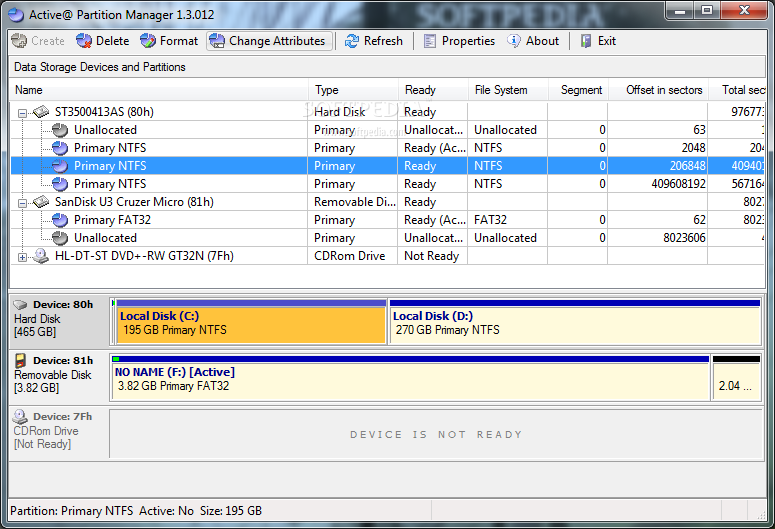Click the Refresh toolbar icon
This screenshot has width=775, height=529.
[x=352, y=41]
